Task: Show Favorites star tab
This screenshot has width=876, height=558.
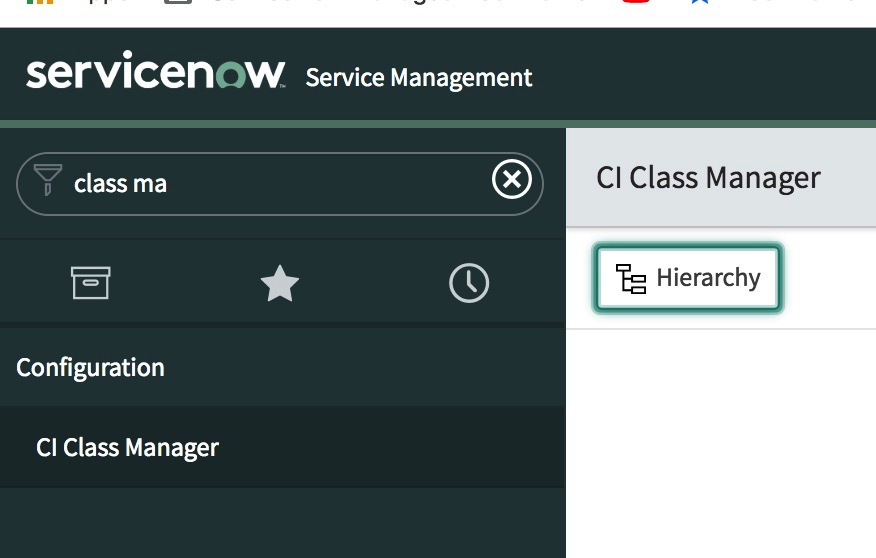Action: 279,283
